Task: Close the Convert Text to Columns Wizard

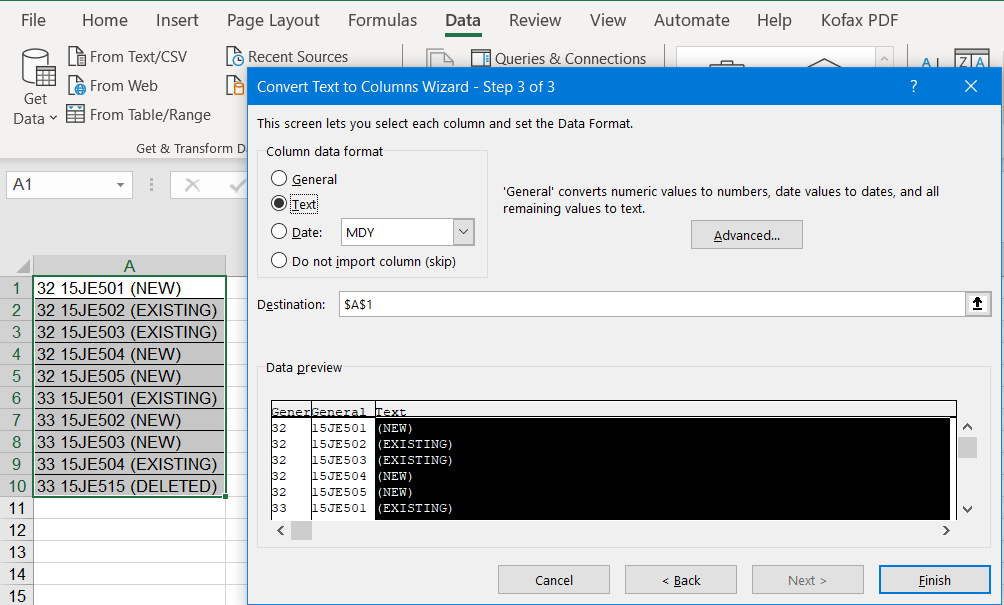Action: pos(971,86)
